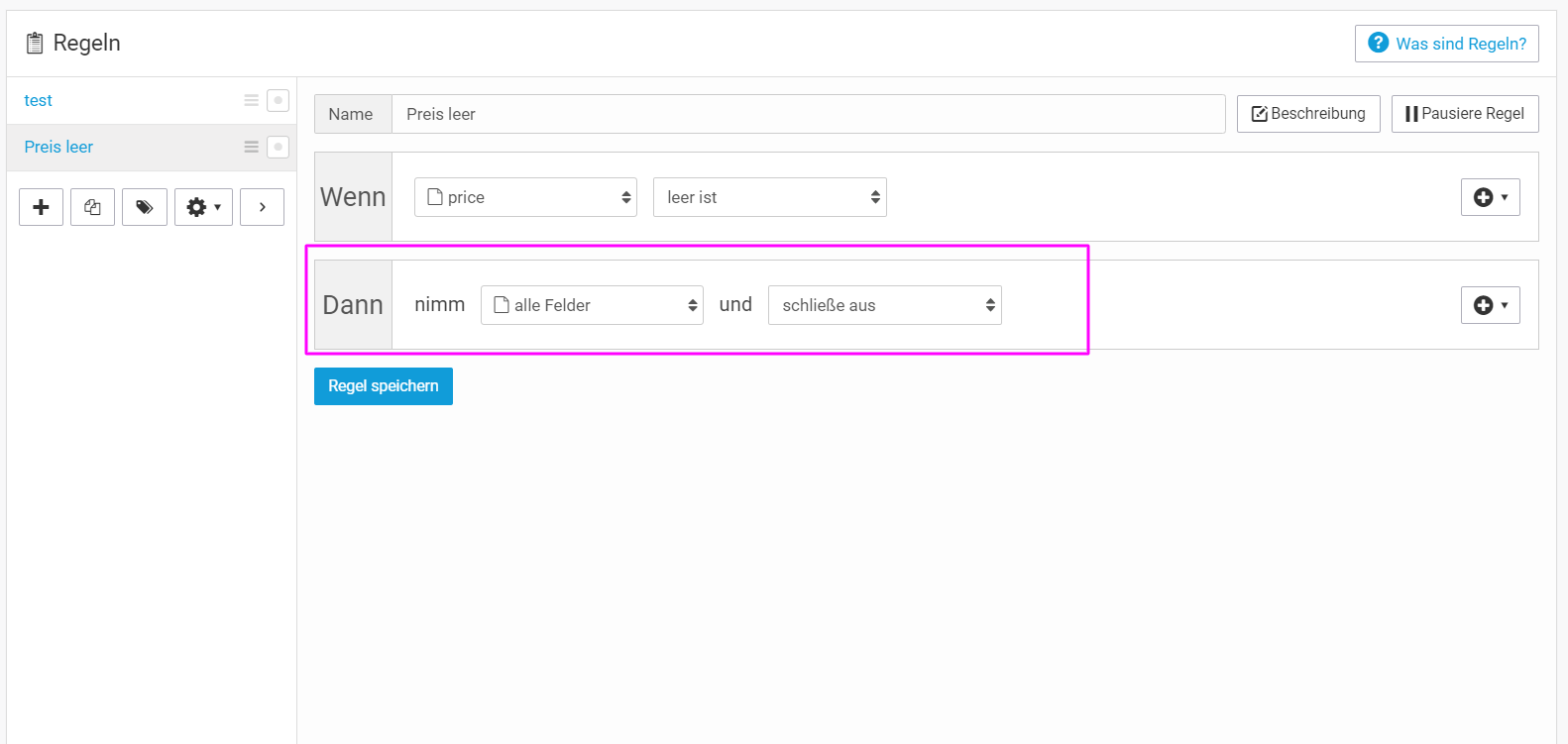Click the Wenn label
This screenshot has height=744, width=1568.
353,197
